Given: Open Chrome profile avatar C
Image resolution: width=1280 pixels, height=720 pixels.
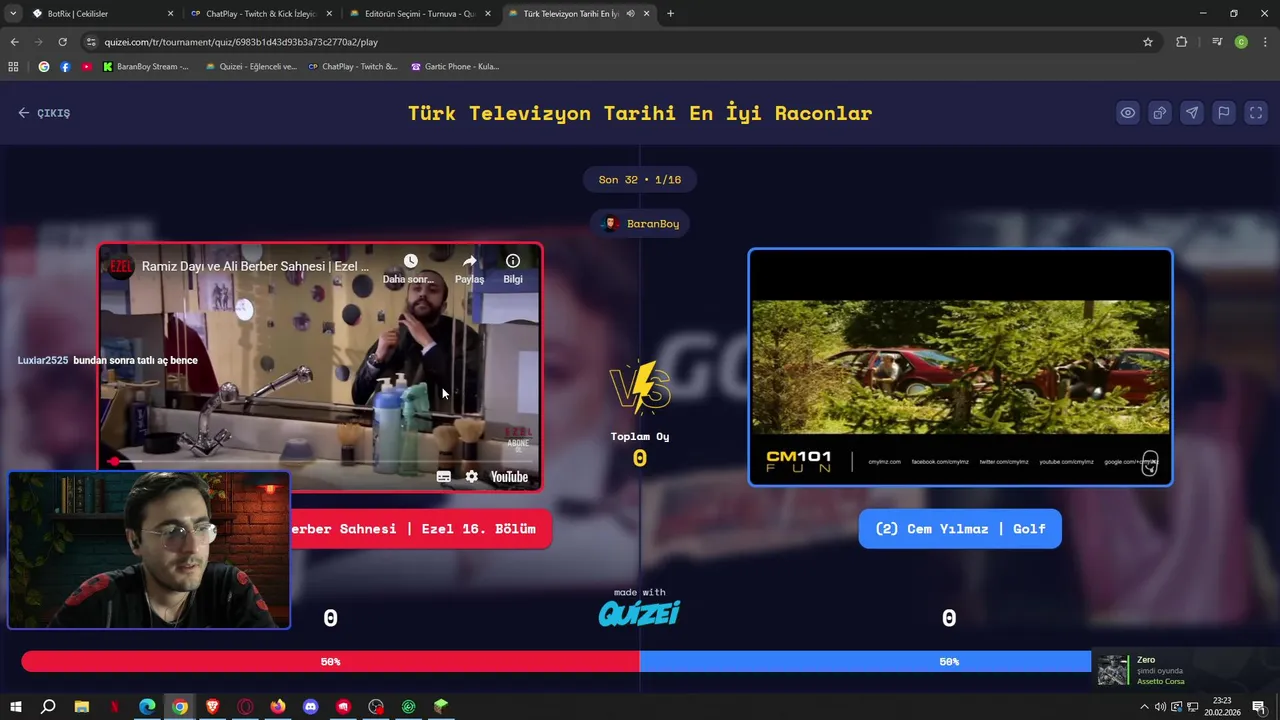Looking at the screenshot, I should tap(1241, 42).
